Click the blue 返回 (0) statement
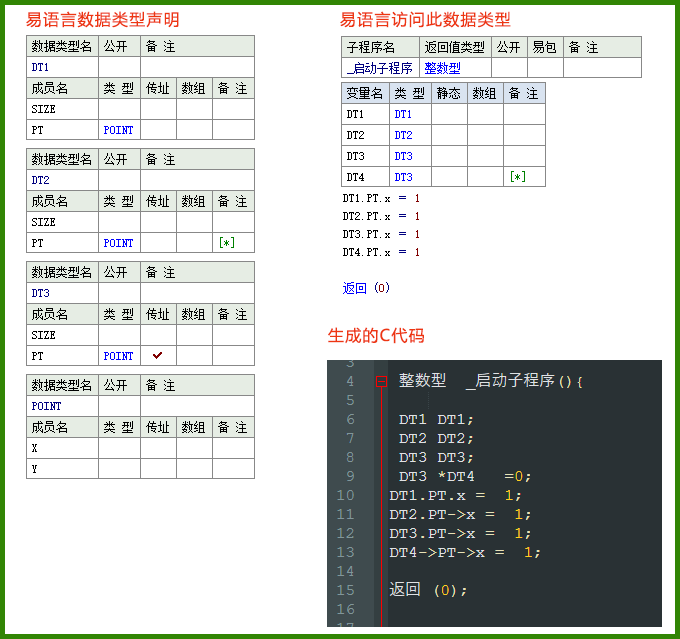This screenshot has height=639, width=680. [x=366, y=288]
